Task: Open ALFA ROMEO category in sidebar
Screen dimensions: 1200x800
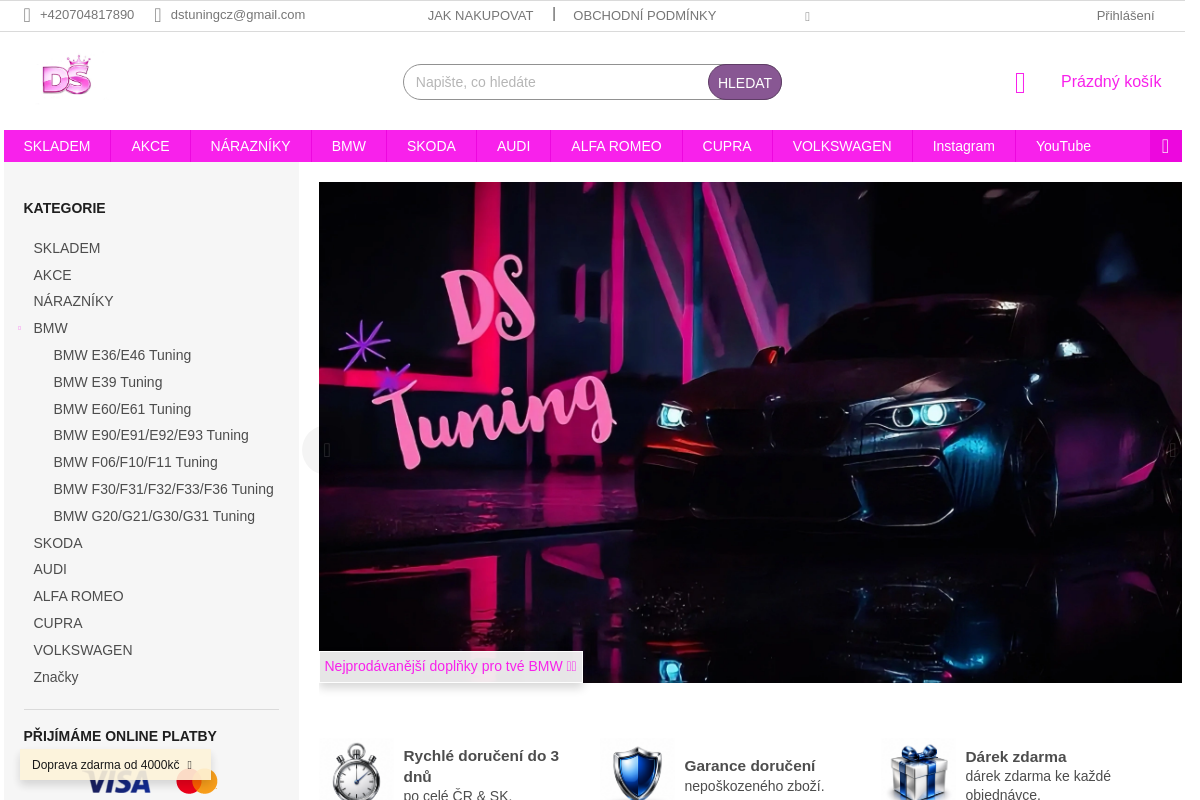Action: click(78, 596)
